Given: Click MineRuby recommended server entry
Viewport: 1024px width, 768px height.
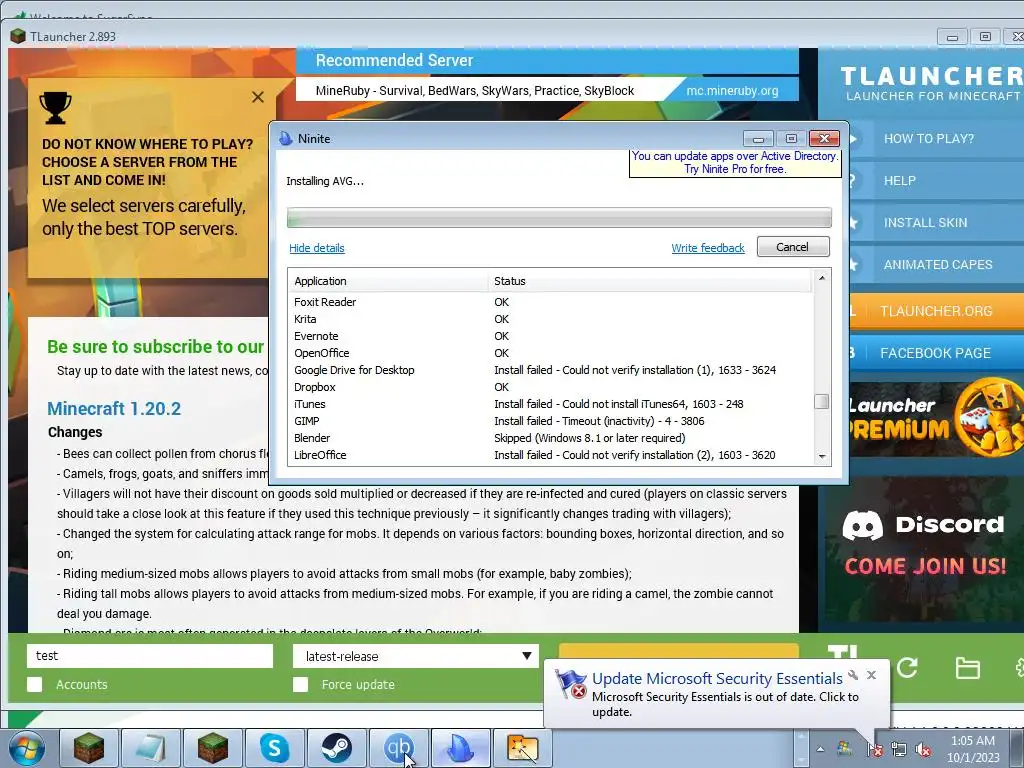Looking at the screenshot, I should pos(475,91).
